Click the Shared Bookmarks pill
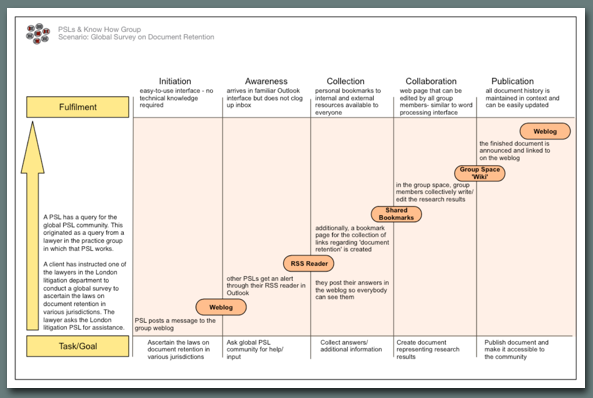 pyautogui.click(x=396, y=214)
